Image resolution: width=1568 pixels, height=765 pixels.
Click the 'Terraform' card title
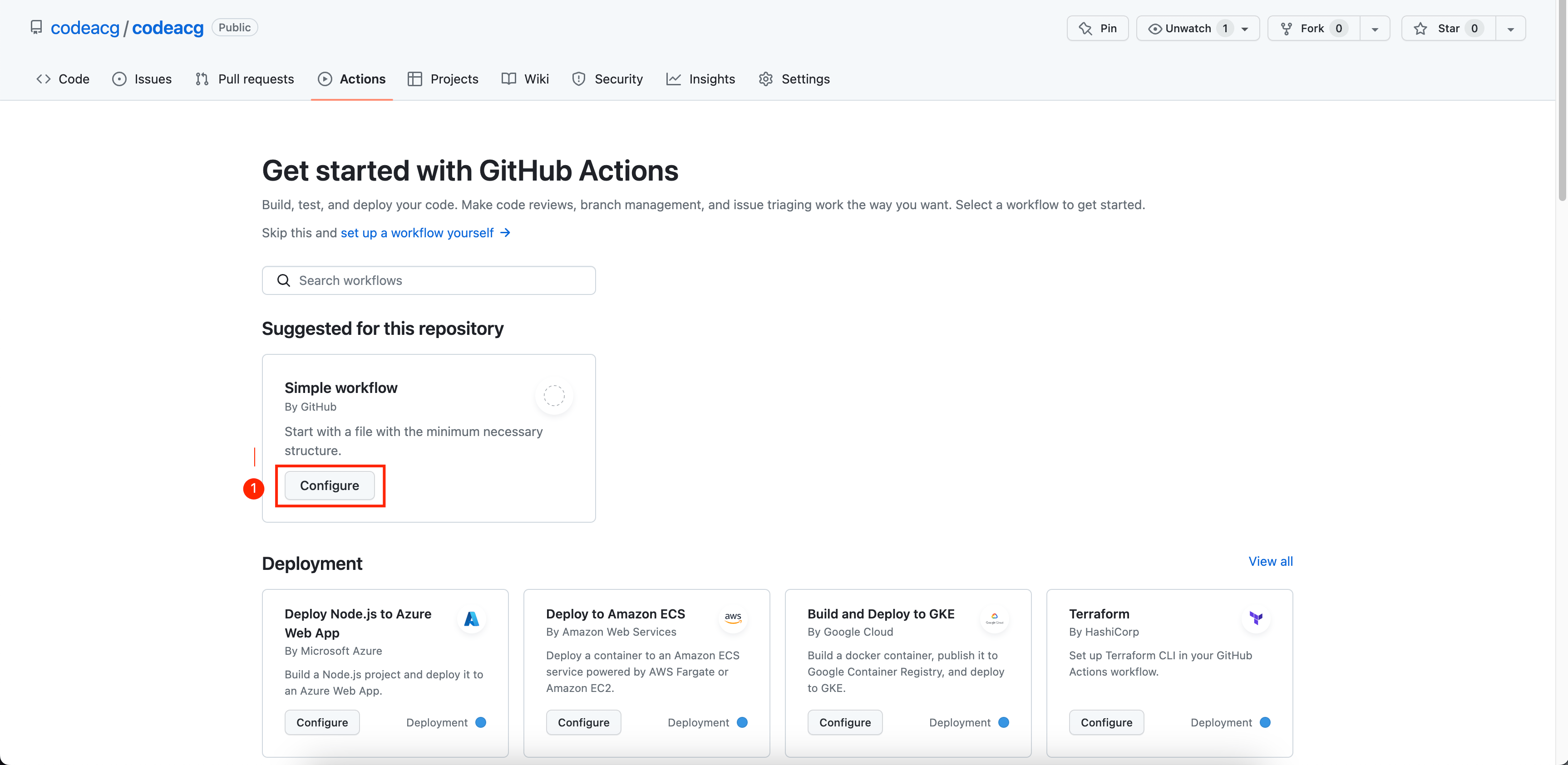pyautogui.click(x=1099, y=614)
